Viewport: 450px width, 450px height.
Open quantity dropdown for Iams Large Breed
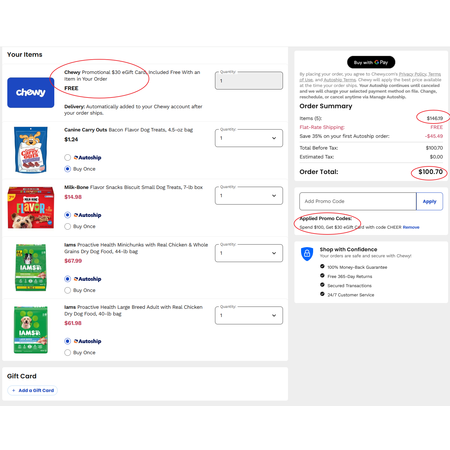point(249,315)
